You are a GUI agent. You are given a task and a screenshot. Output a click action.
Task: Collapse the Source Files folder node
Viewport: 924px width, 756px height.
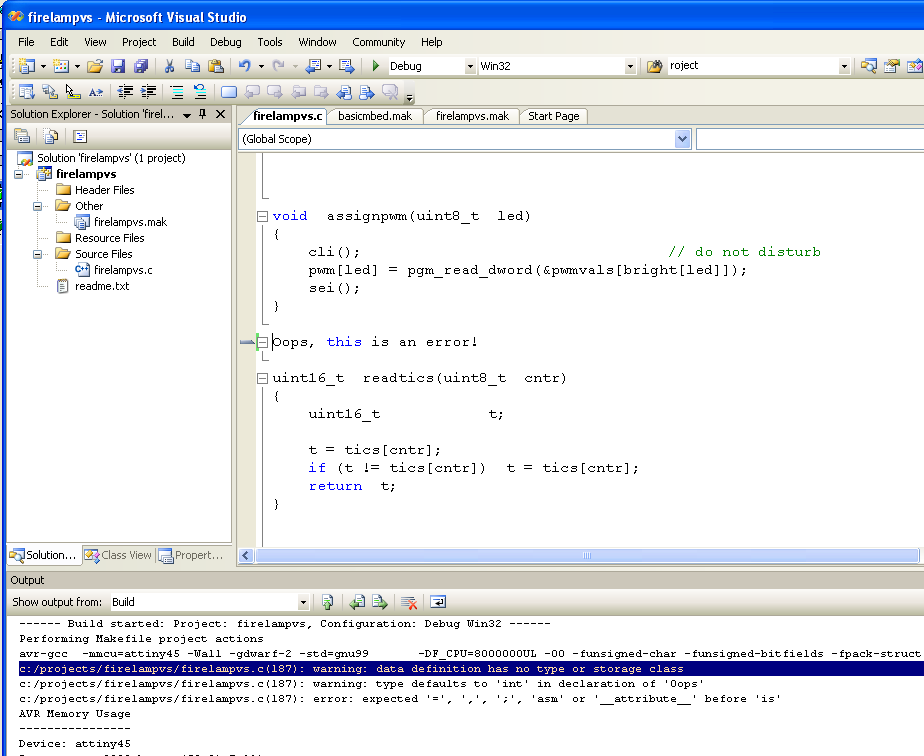[x=39, y=254]
